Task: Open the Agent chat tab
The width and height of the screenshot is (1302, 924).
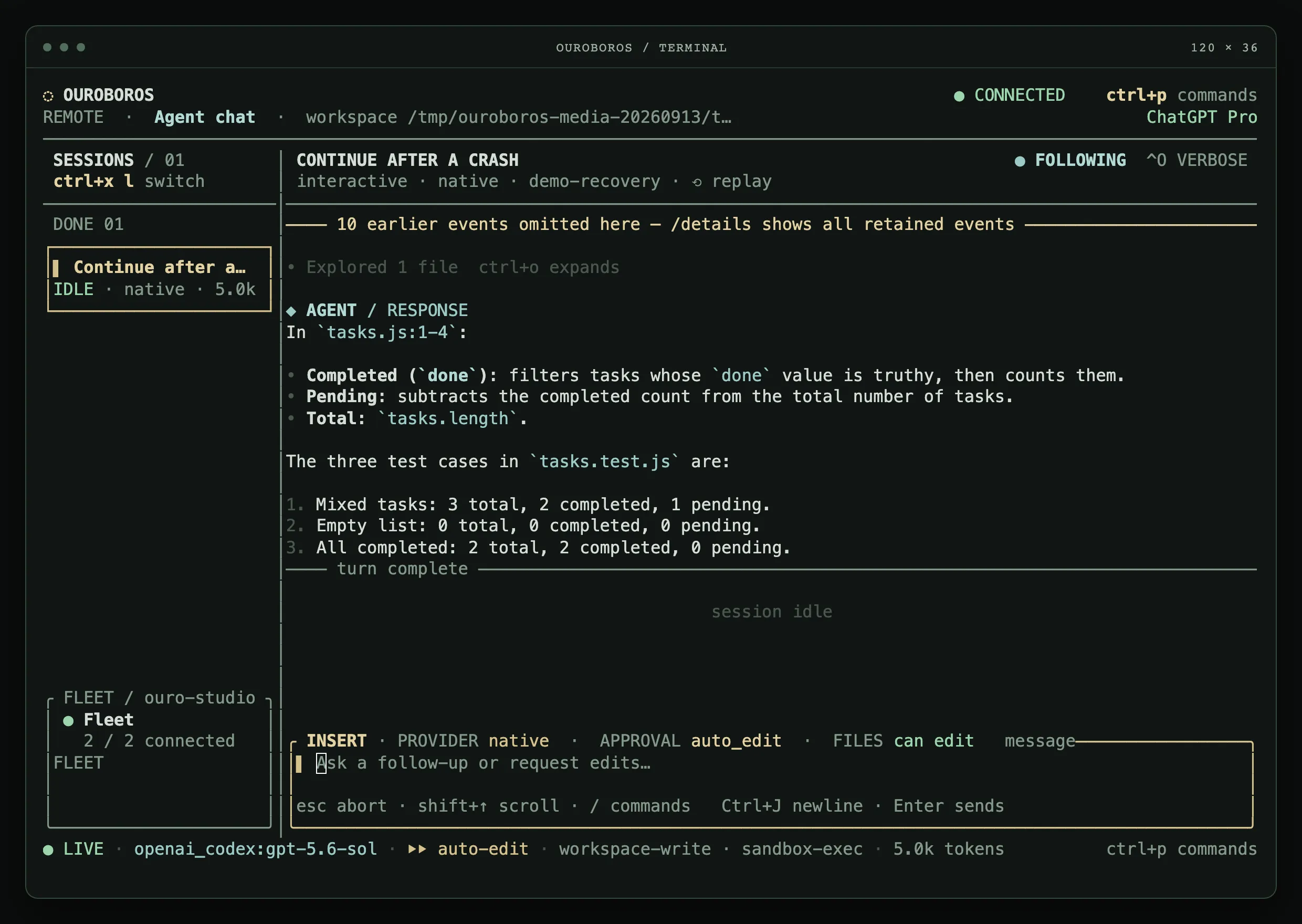Action: point(205,117)
